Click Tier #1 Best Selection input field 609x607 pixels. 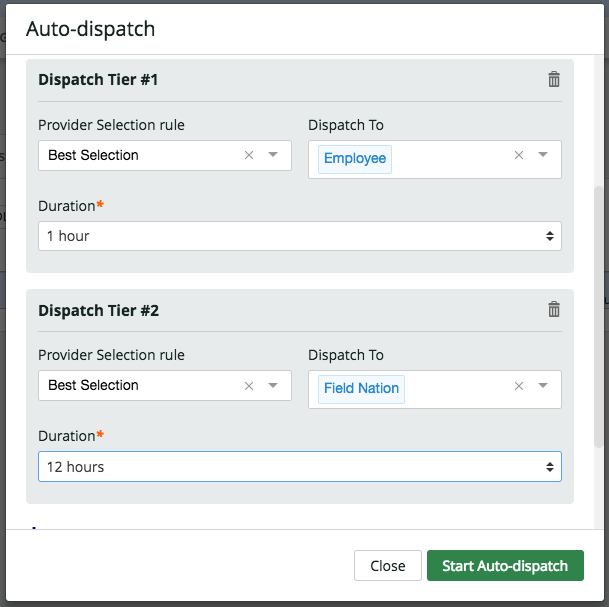[140, 155]
